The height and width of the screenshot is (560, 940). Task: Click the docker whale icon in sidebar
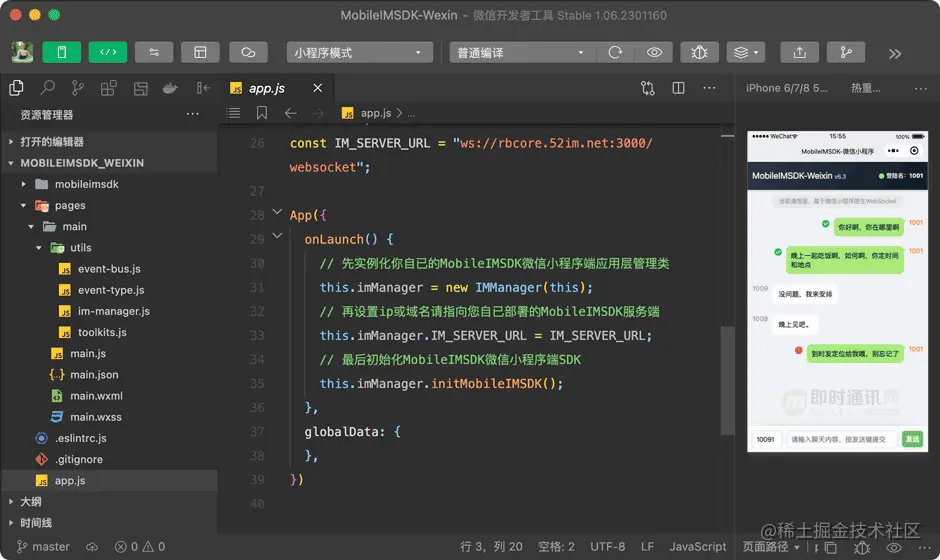click(x=170, y=89)
